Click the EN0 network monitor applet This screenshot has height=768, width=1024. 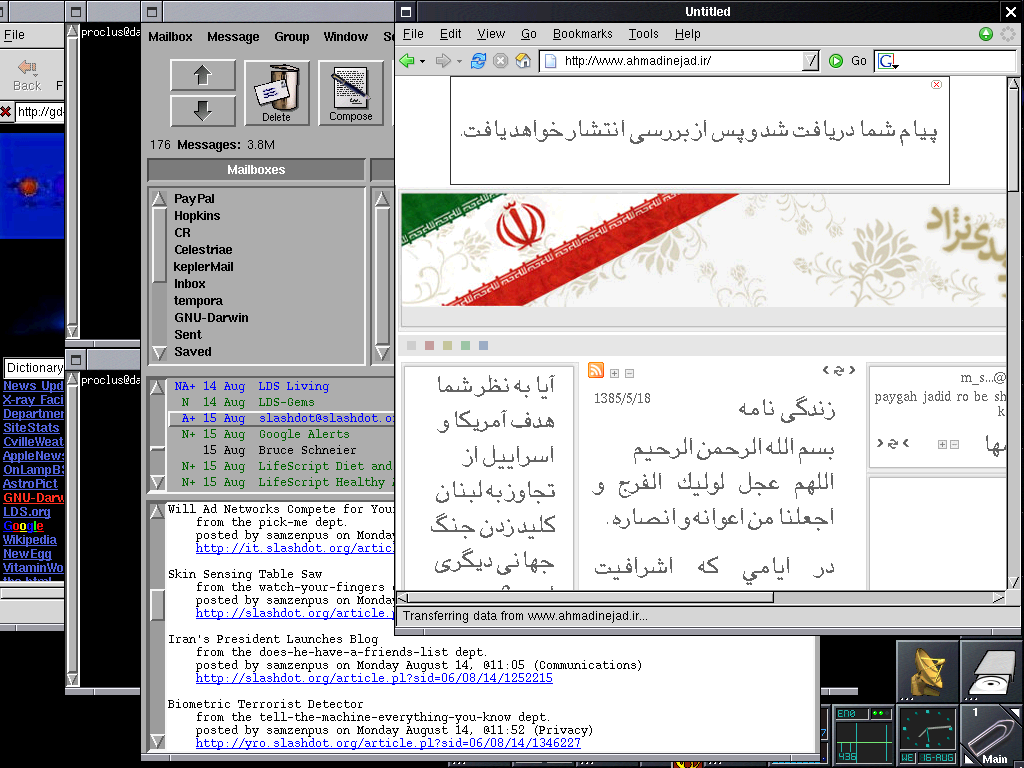[863, 735]
